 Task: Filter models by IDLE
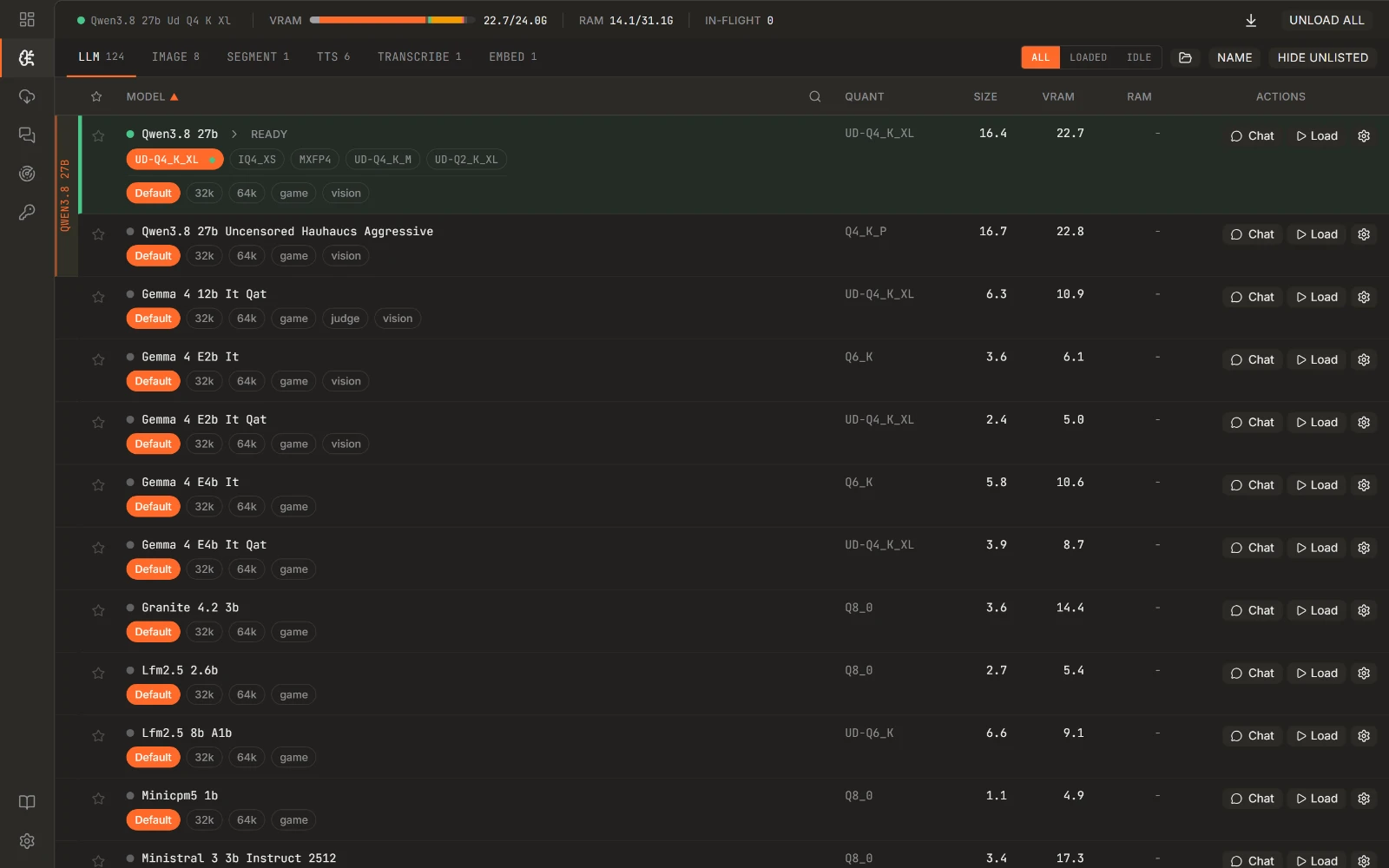tap(1139, 57)
